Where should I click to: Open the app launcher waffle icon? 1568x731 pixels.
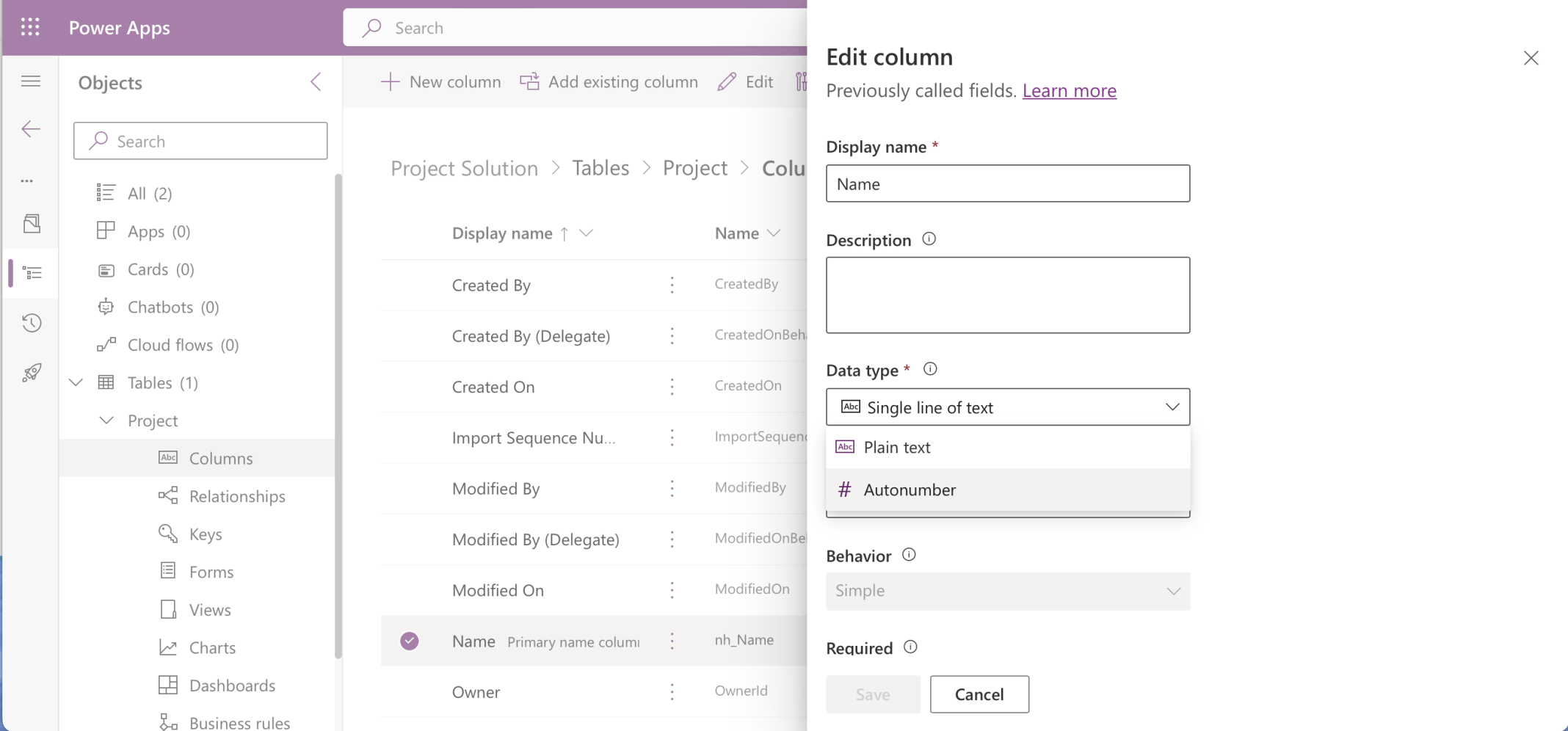(x=30, y=27)
